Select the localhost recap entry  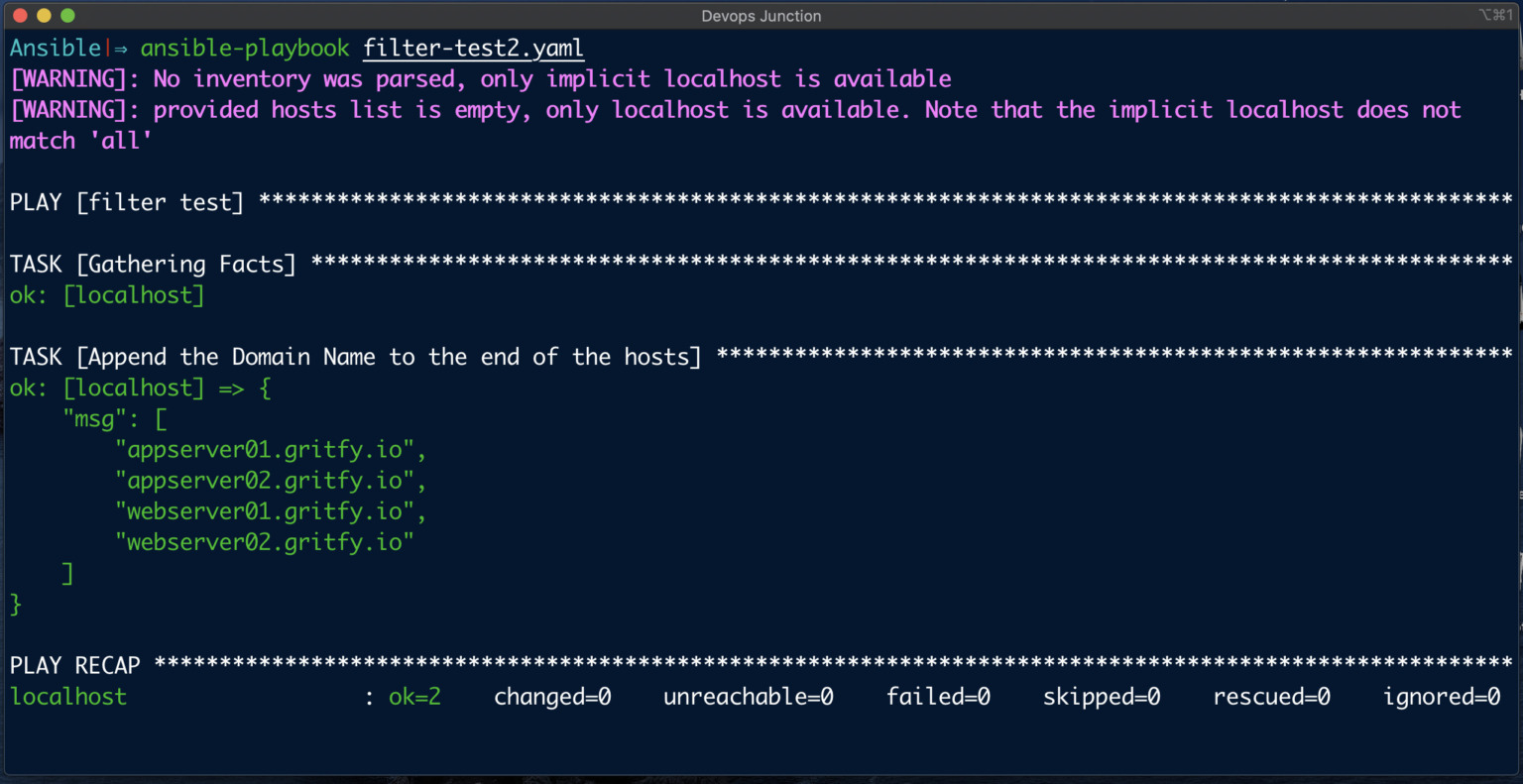tap(67, 696)
